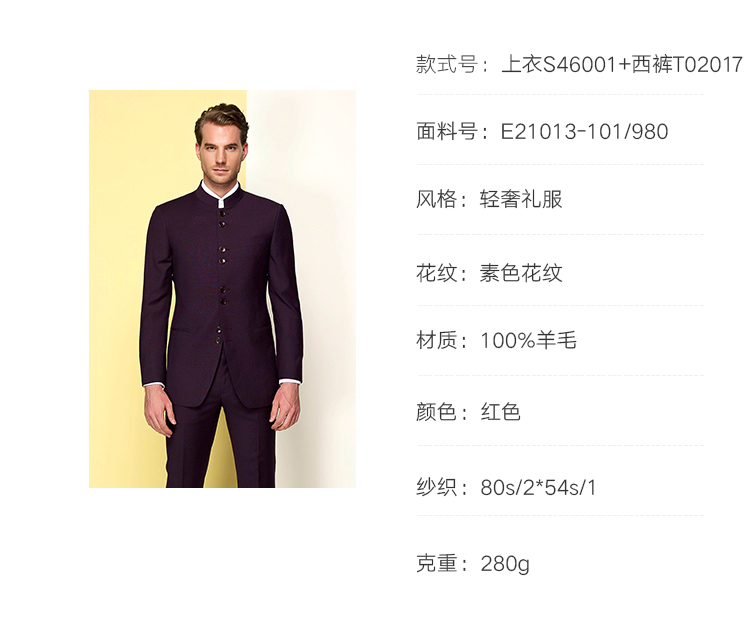
Task: Select the 红色 color value
Action: pos(500,412)
